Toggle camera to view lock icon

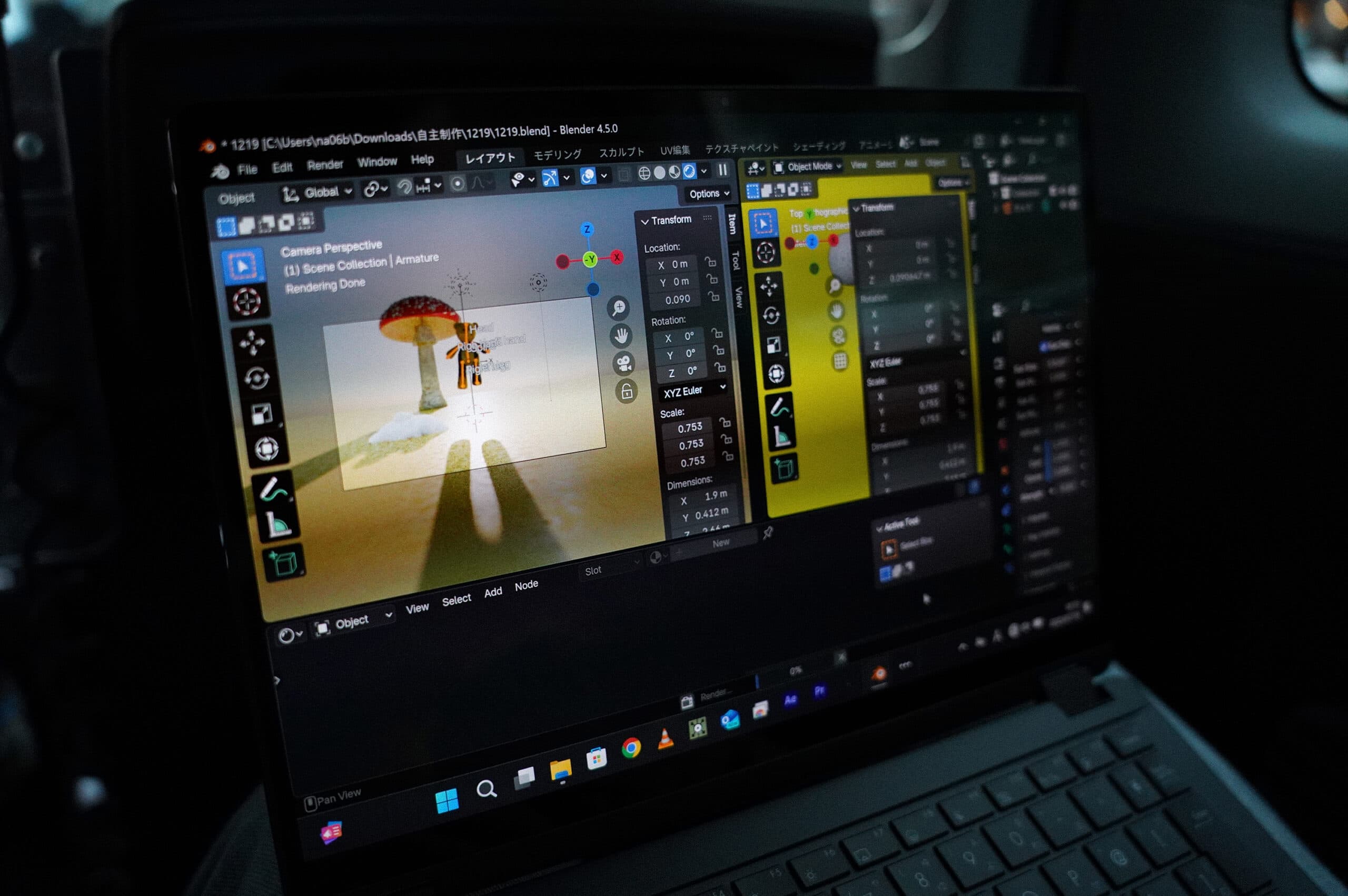click(626, 392)
